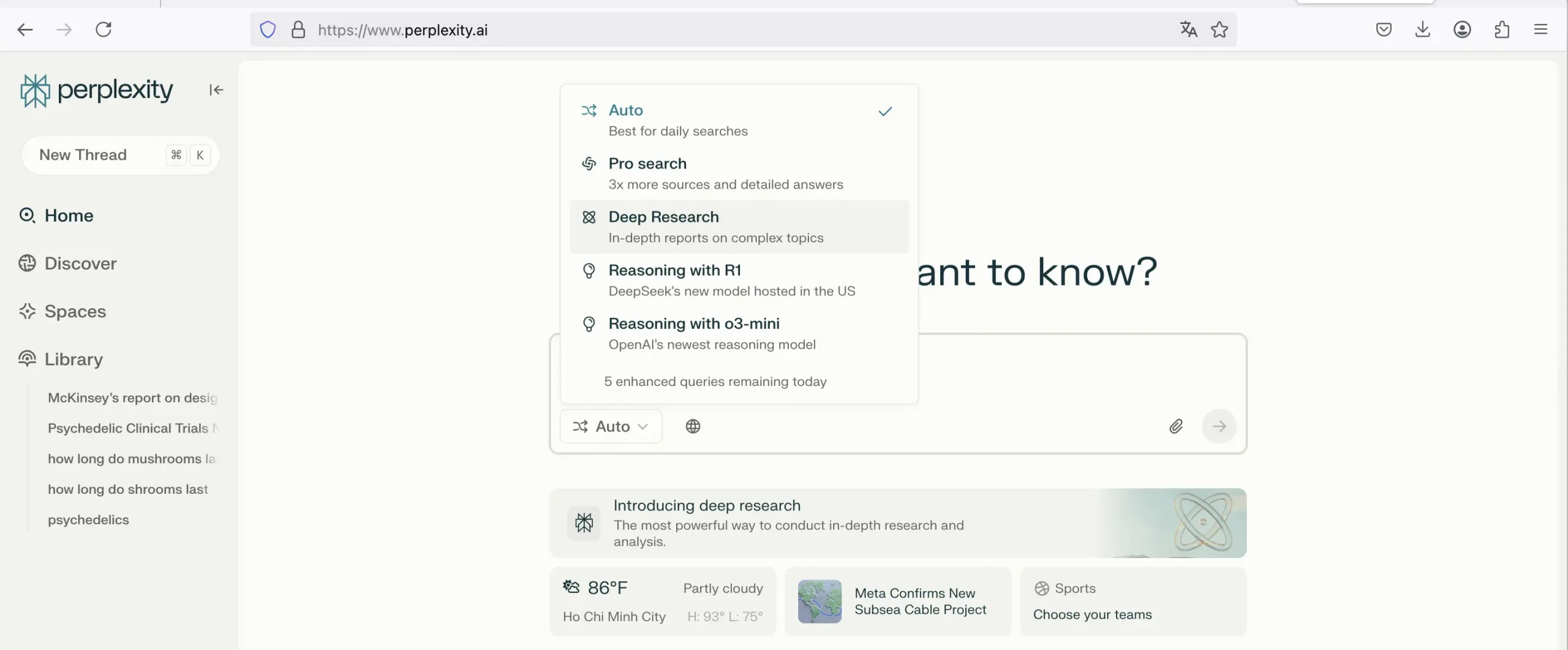Go to Discover in sidebar
Viewport: 1568px width, 650px height.
[80, 263]
